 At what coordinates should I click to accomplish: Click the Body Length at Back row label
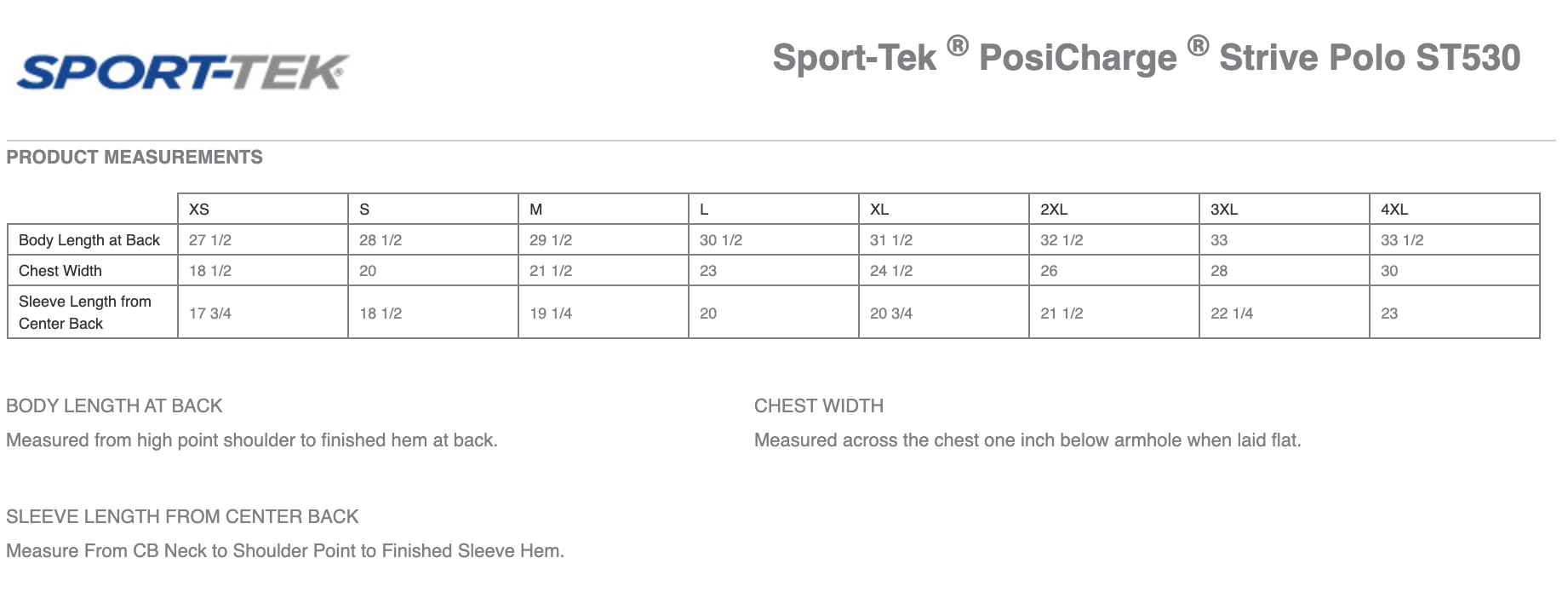89,240
